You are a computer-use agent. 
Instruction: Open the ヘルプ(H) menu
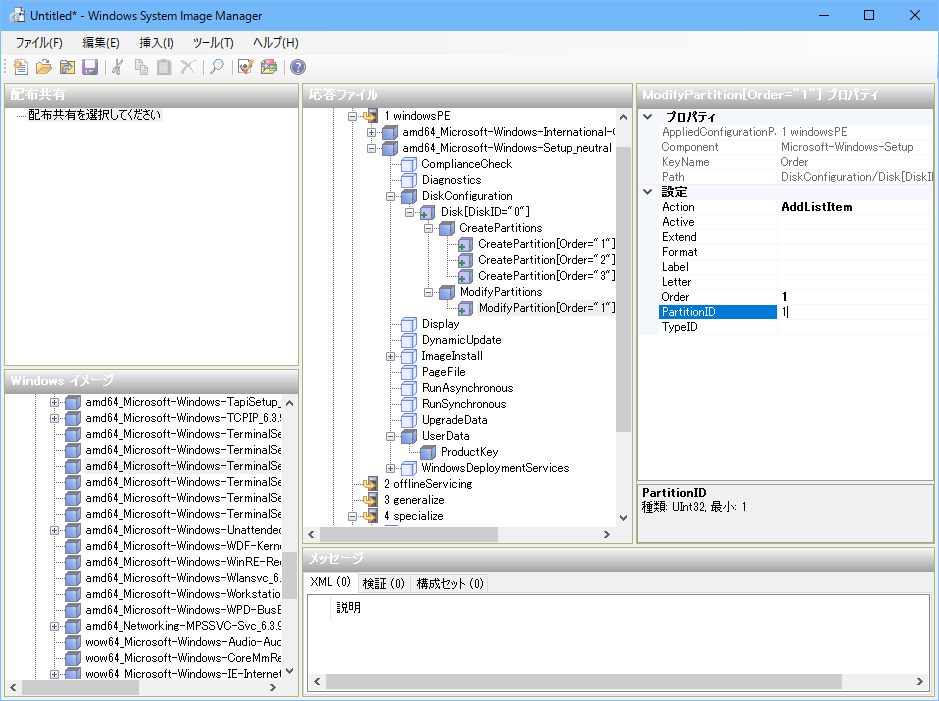click(x=275, y=43)
